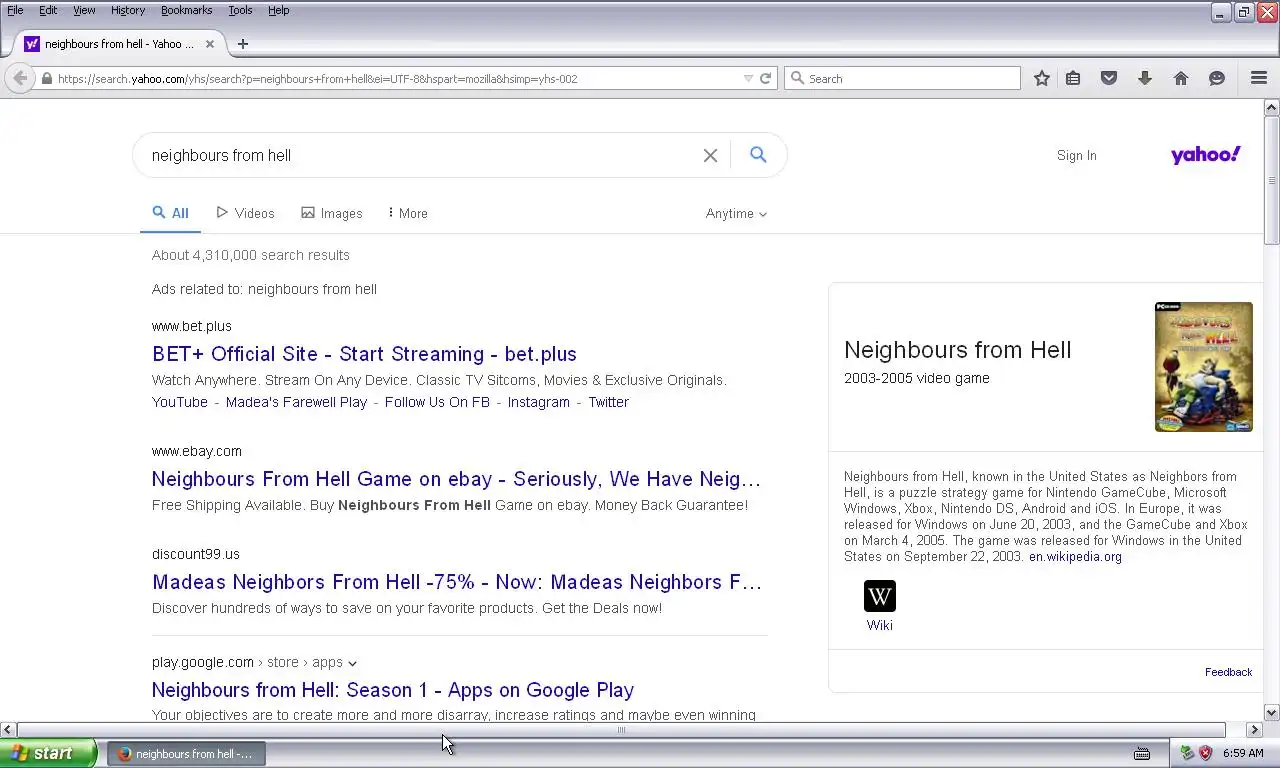
Task: Click the browser URL address bar
Action: pyautogui.click(x=398, y=78)
